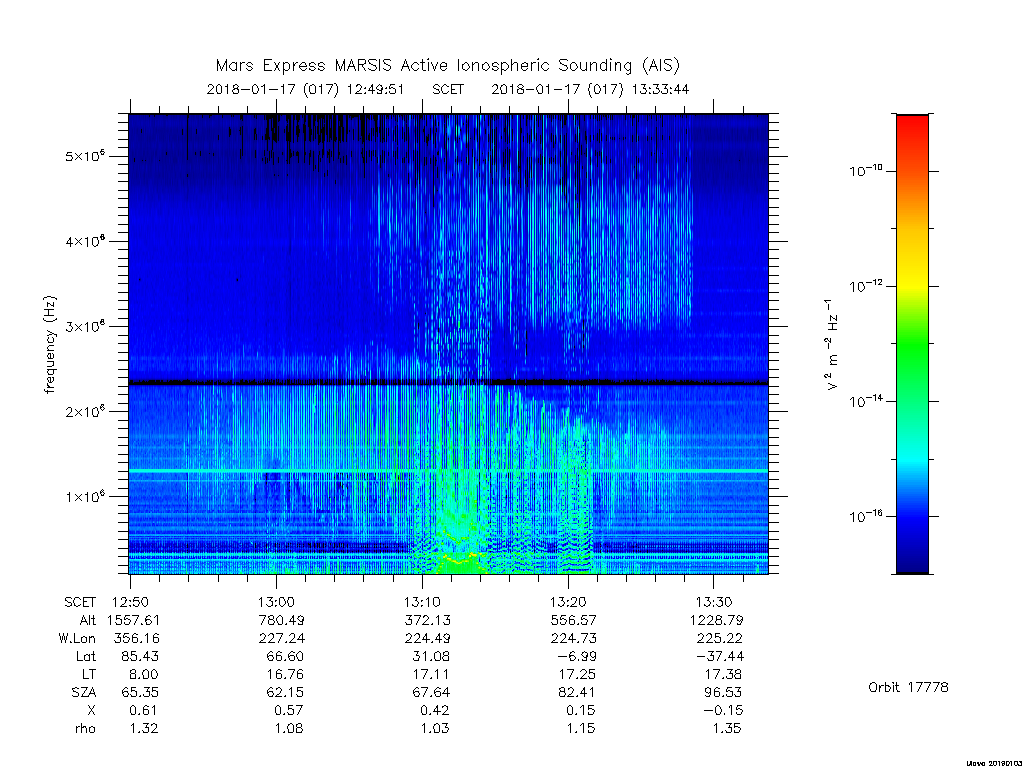Image resolution: width=1024 pixels, height=768 pixels.
Task: Select the 13:20 time tick label
Action: [x=568, y=601]
